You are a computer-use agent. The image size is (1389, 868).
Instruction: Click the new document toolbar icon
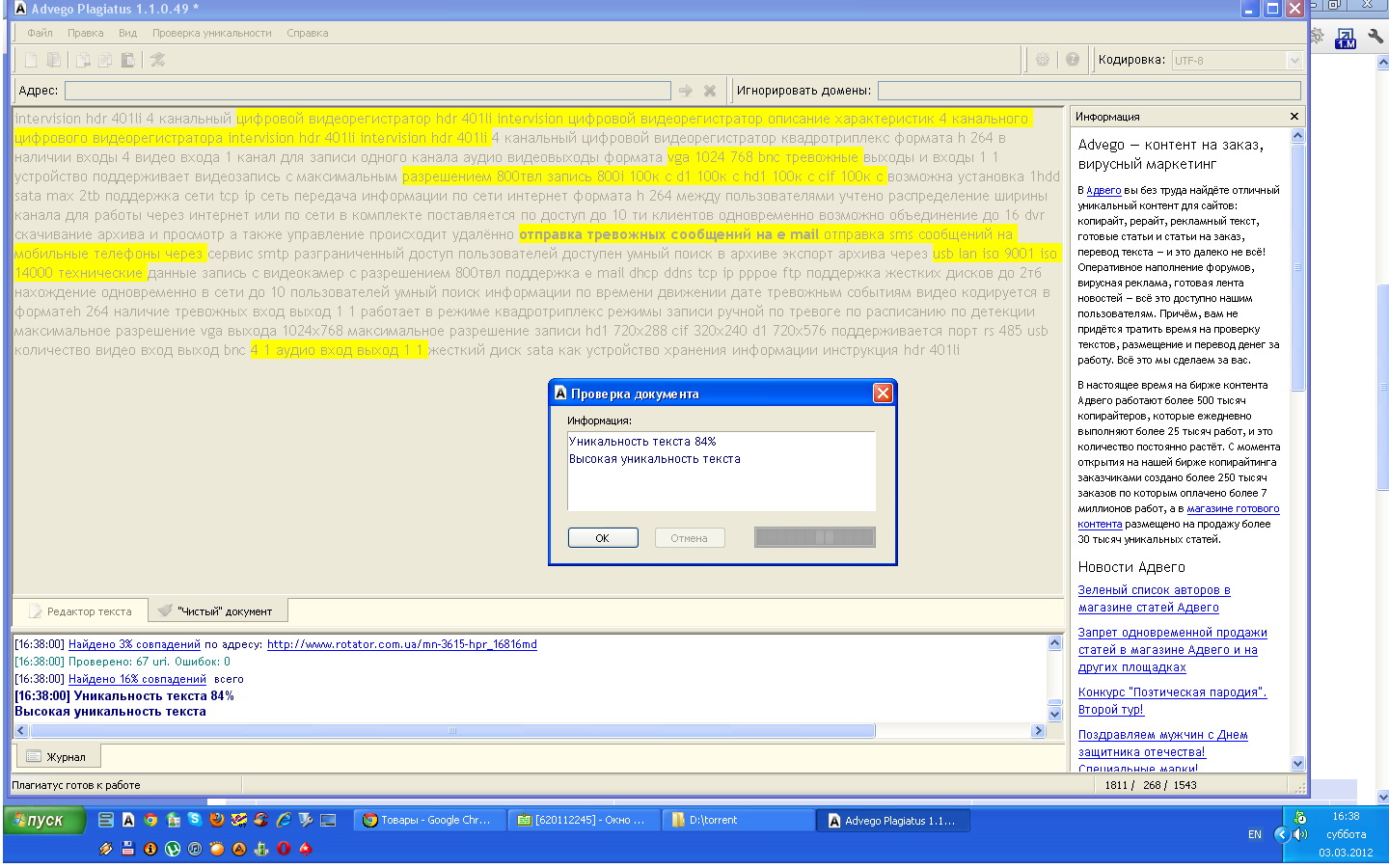(x=31, y=60)
